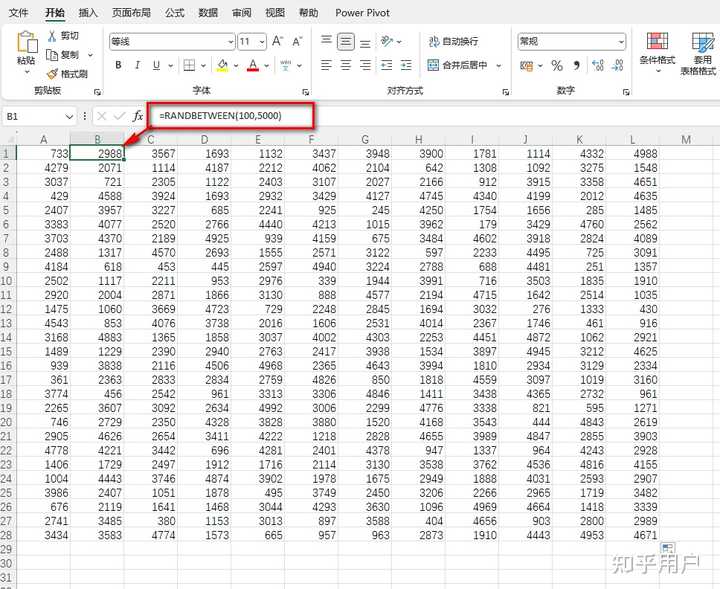The height and width of the screenshot is (589, 720).
Task: Click the insert function fx icon
Action: [x=138, y=116]
